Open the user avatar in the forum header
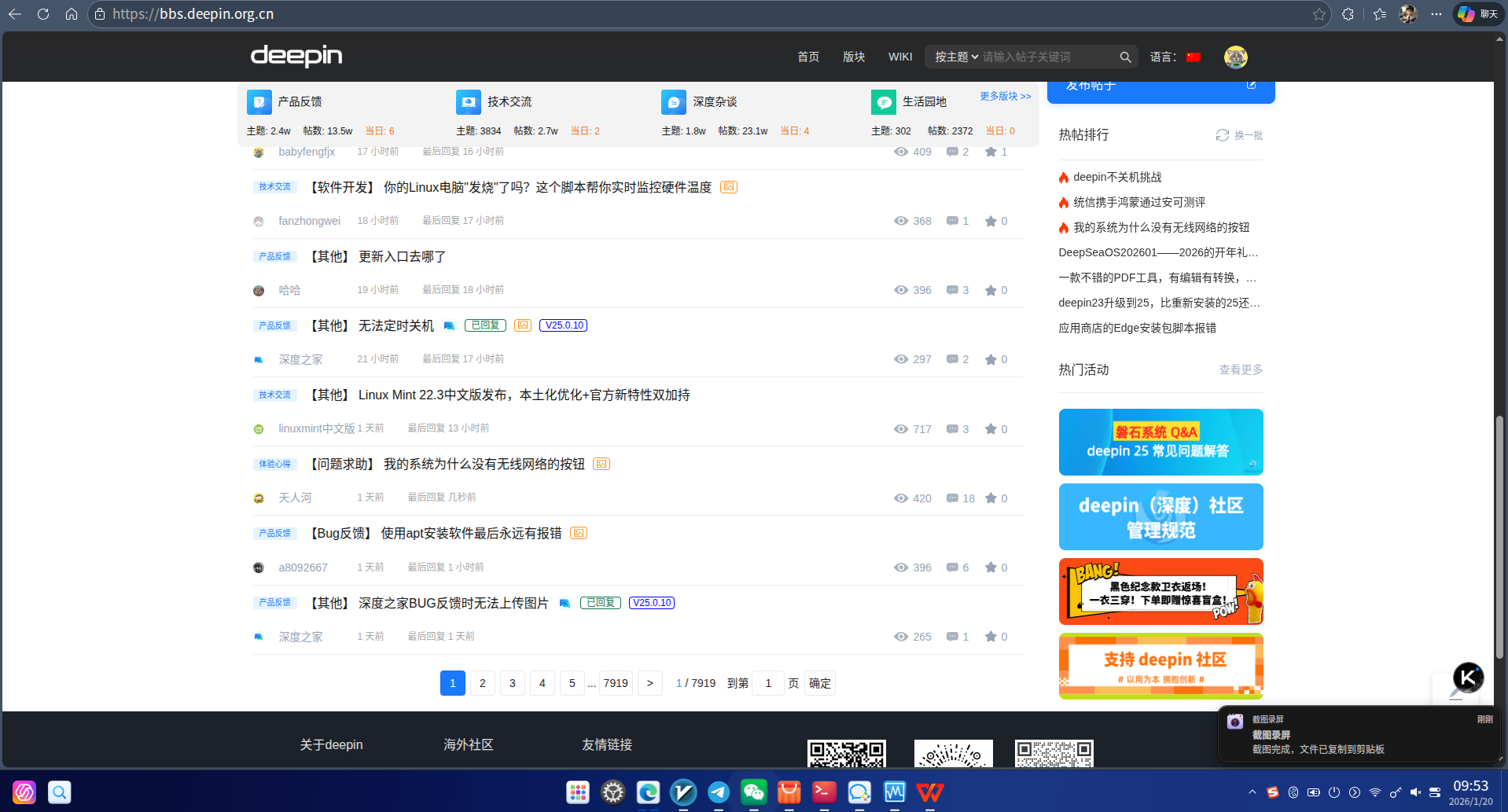1508x812 pixels. (x=1235, y=57)
